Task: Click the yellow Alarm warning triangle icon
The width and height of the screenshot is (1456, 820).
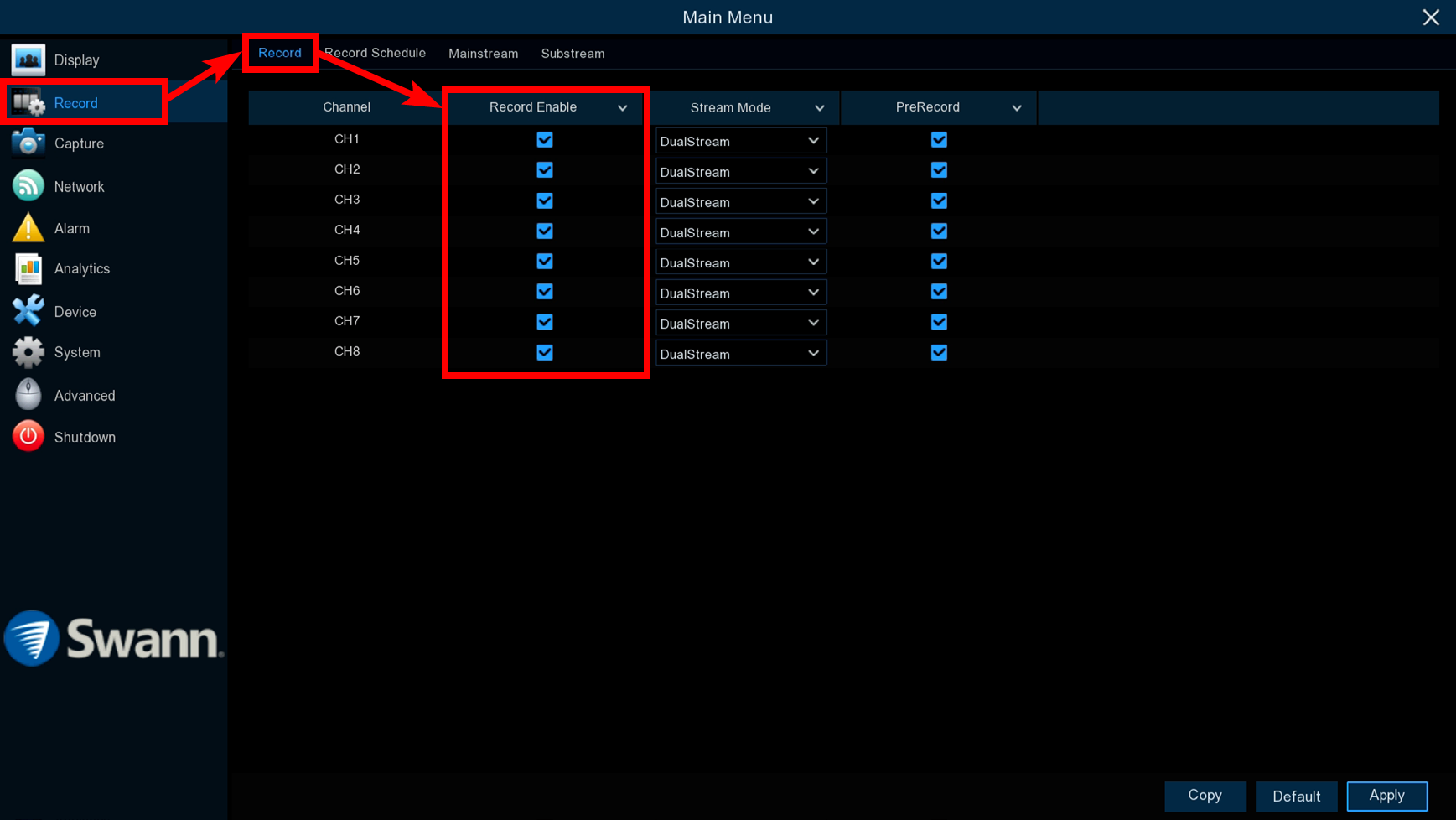Action: tap(28, 228)
